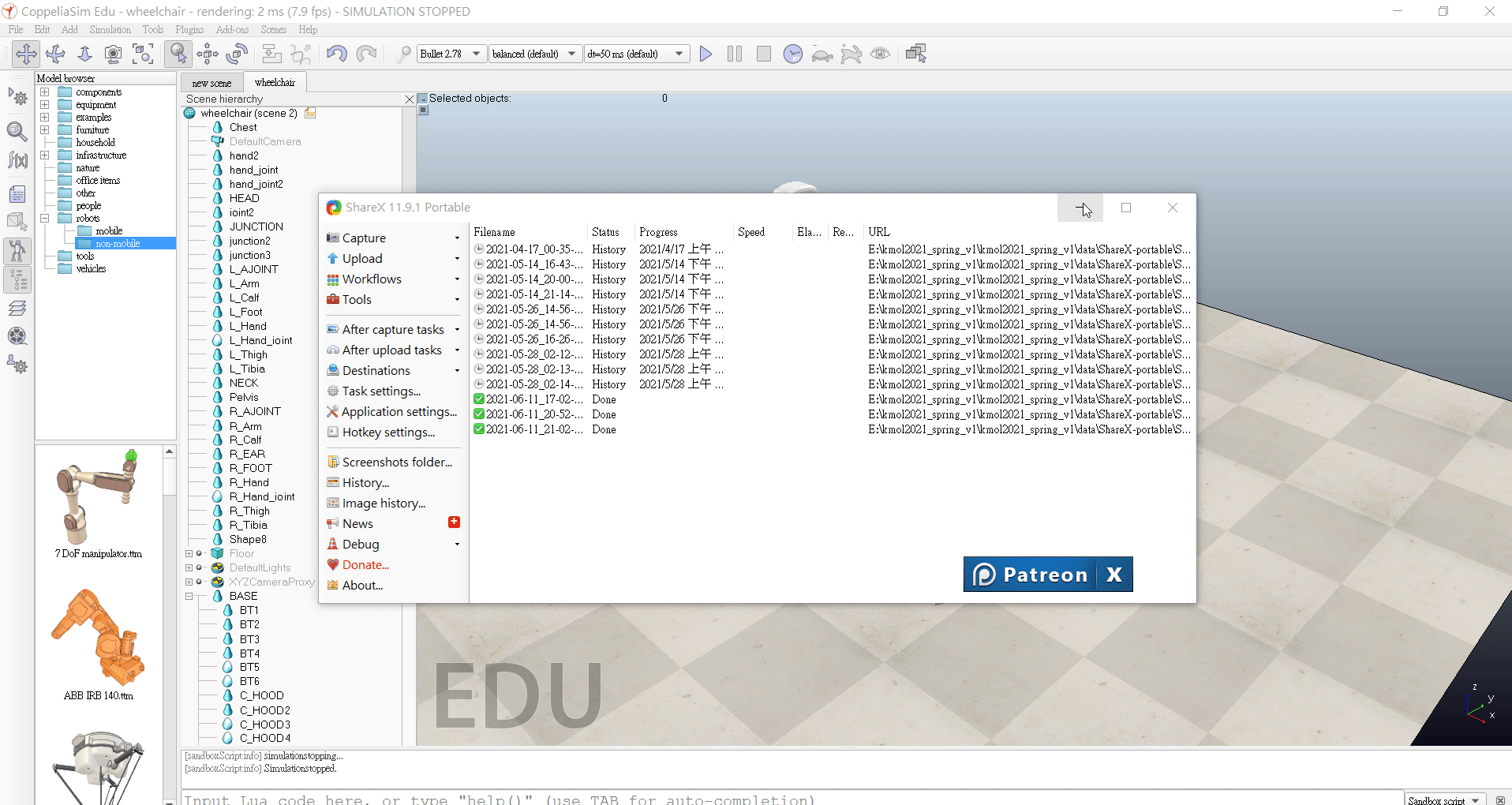Select the camera rotate tool
The image size is (1512, 805).
point(55,54)
